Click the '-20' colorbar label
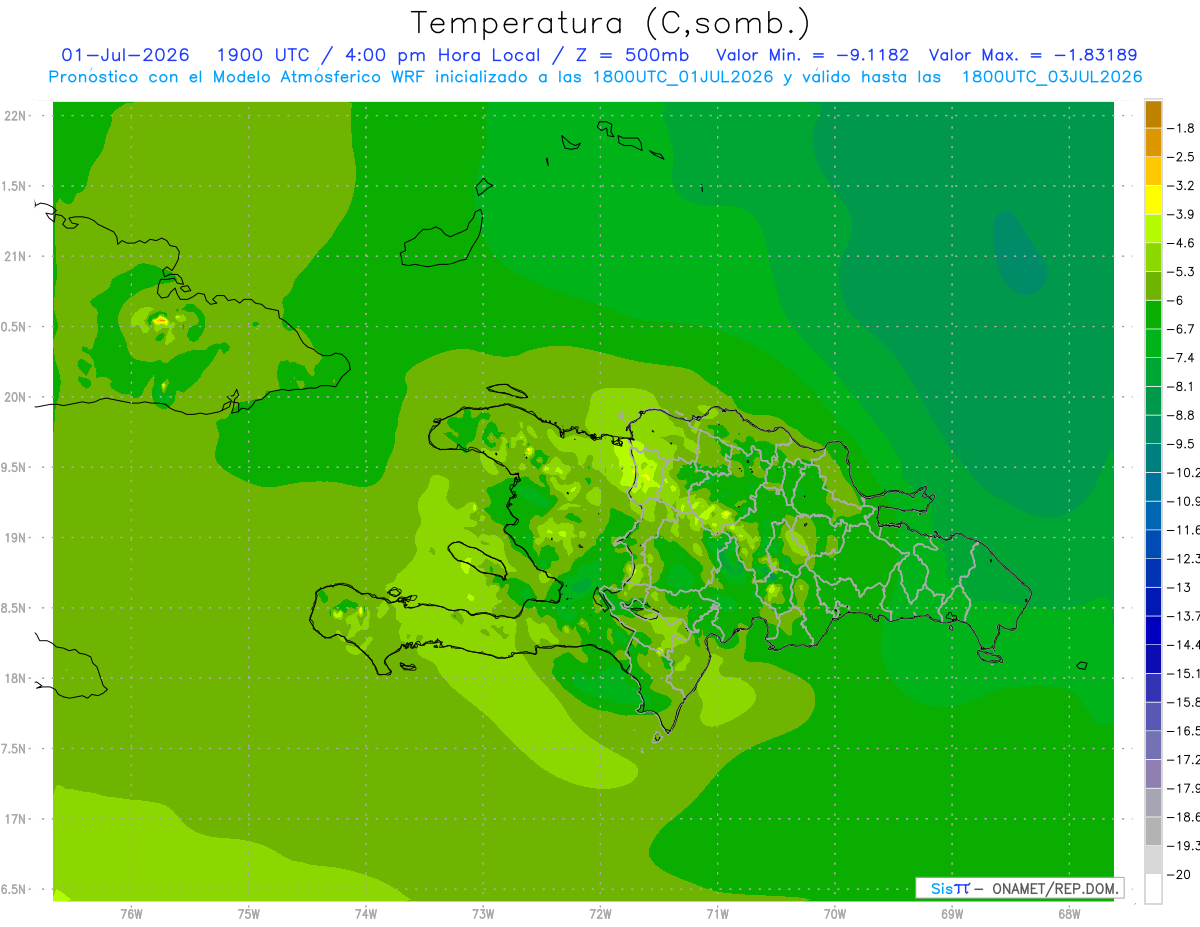Image resolution: width=1200 pixels, height=927 pixels. (1178, 874)
